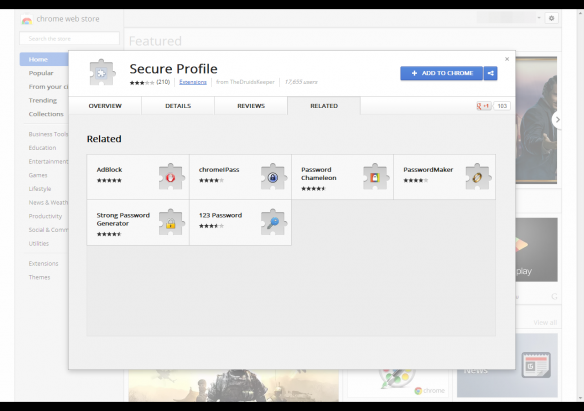
Task: Click the 17,655 users text
Action: (301, 82)
